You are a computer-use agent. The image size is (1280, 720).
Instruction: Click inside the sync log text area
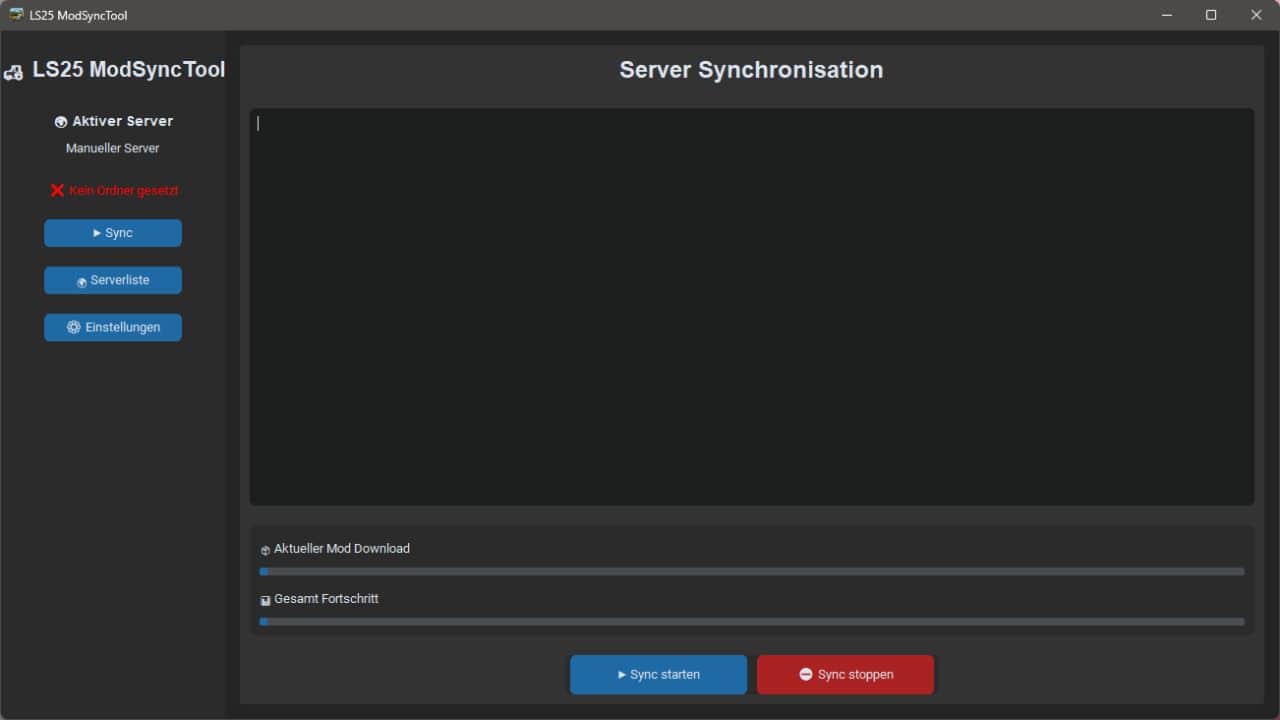pyautogui.click(x=752, y=306)
